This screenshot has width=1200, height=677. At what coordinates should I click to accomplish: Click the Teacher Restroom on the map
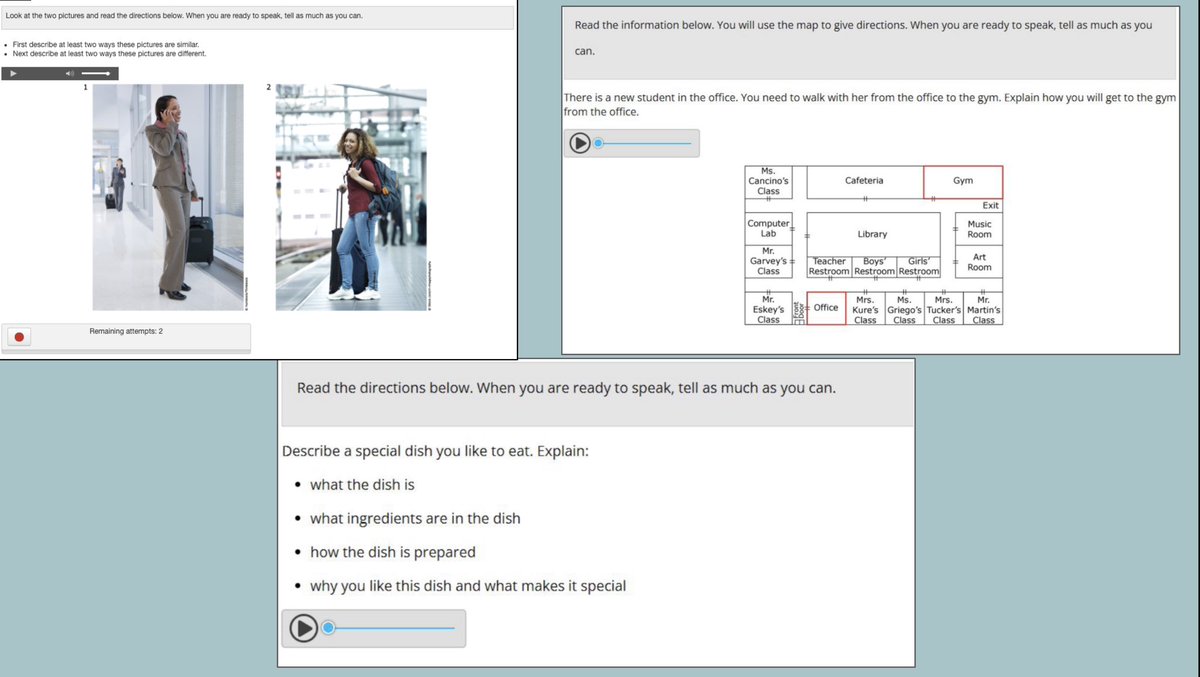click(x=829, y=266)
